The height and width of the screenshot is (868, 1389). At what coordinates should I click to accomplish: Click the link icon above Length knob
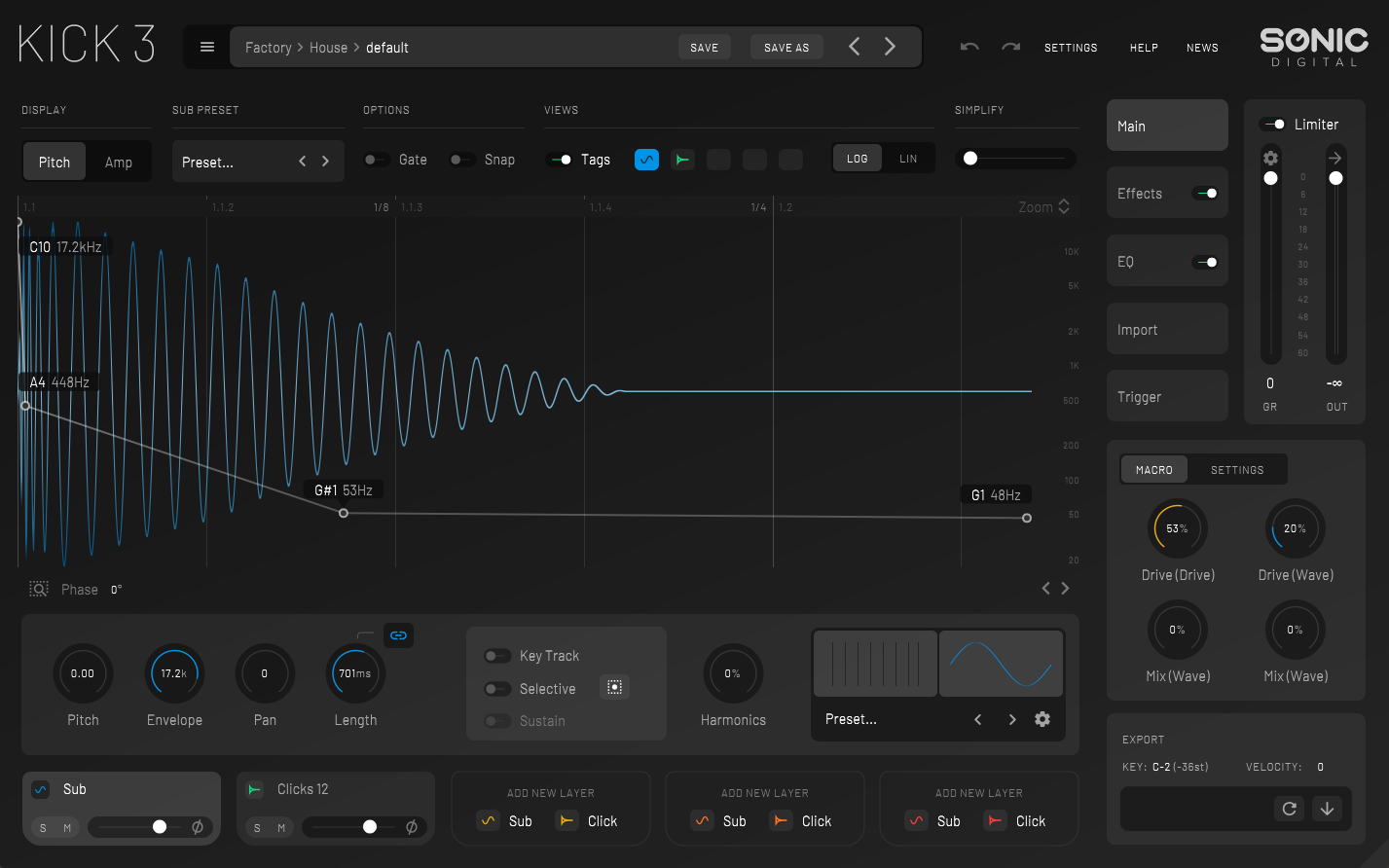click(x=398, y=635)
